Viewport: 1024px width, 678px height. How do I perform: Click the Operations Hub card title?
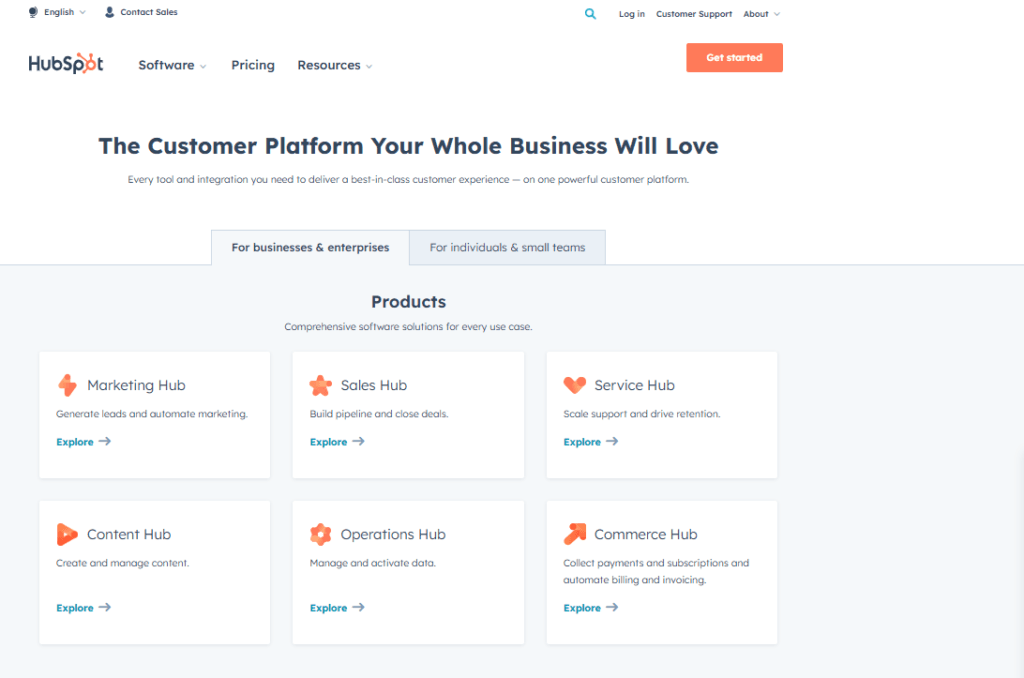[393, 534]
